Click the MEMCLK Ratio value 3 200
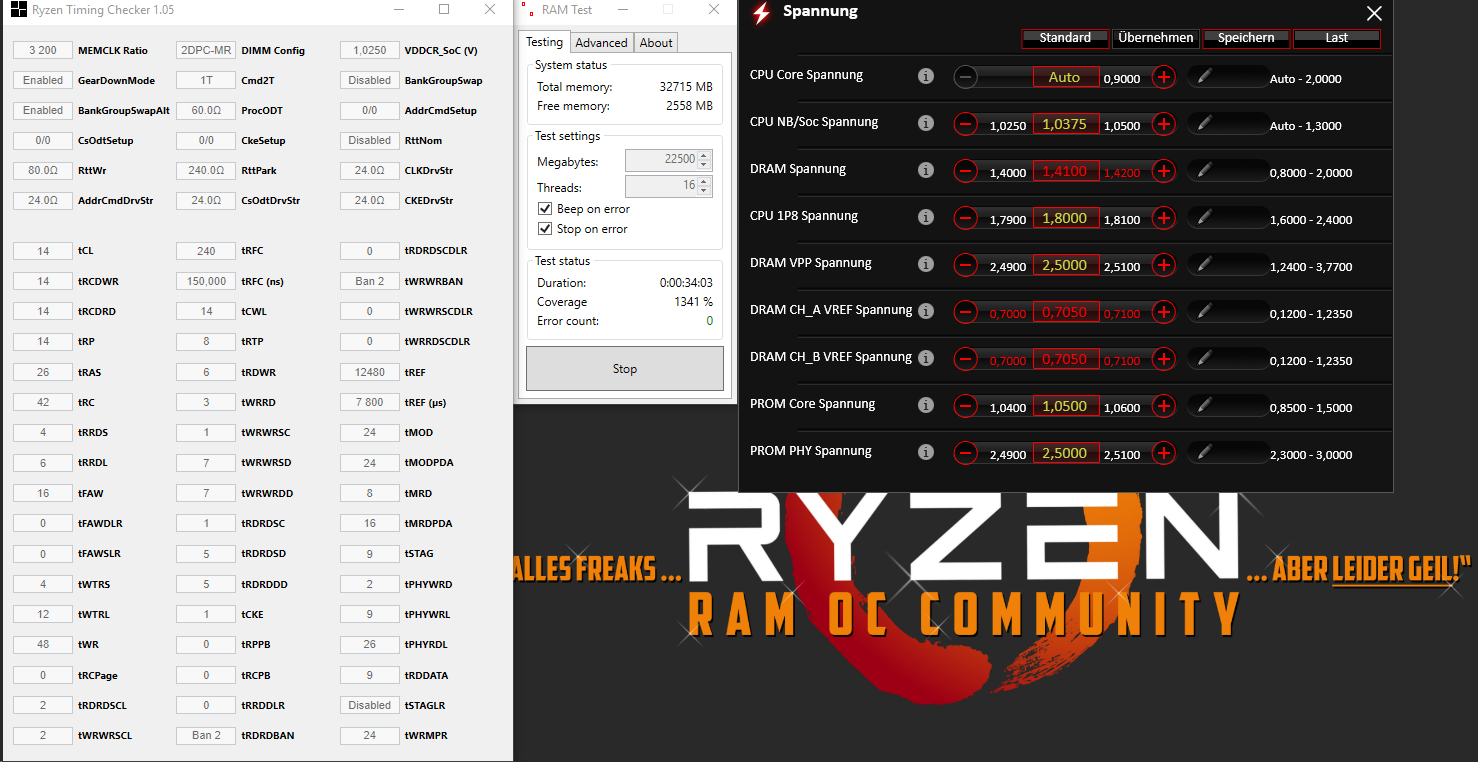 (43, 50)
